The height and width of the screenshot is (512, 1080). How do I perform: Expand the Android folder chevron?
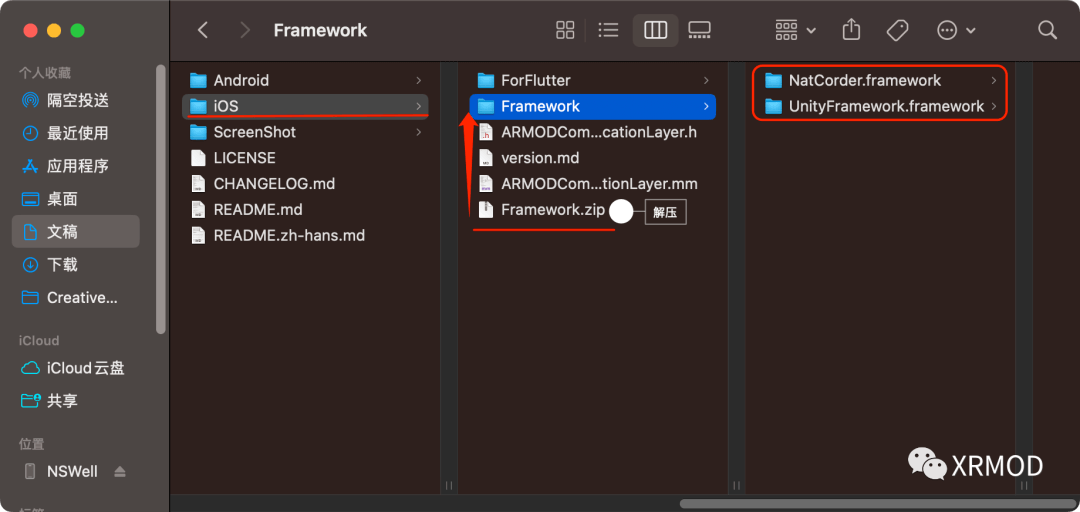[418, 81]
